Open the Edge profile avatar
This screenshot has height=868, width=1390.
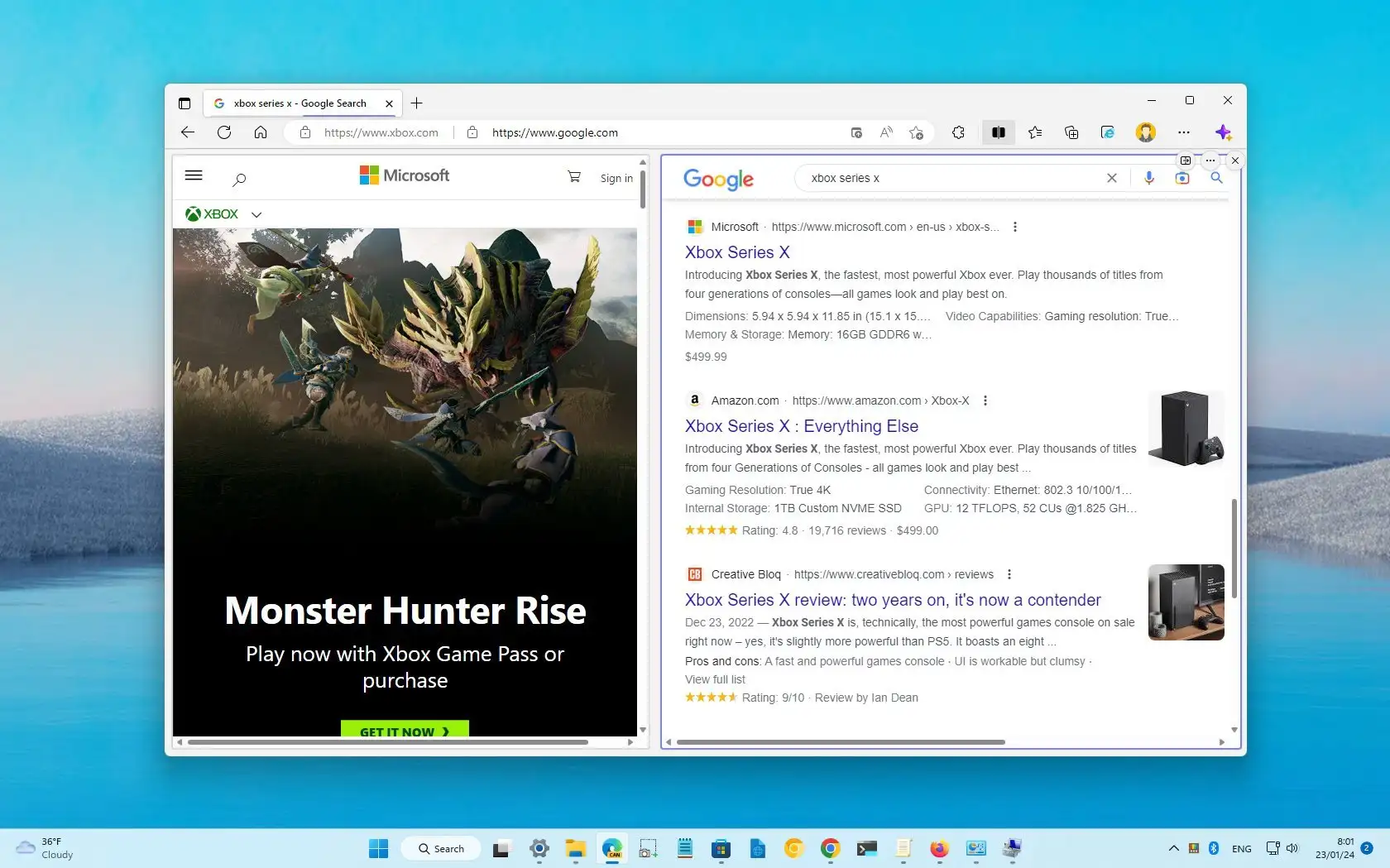pos(1145,132)
